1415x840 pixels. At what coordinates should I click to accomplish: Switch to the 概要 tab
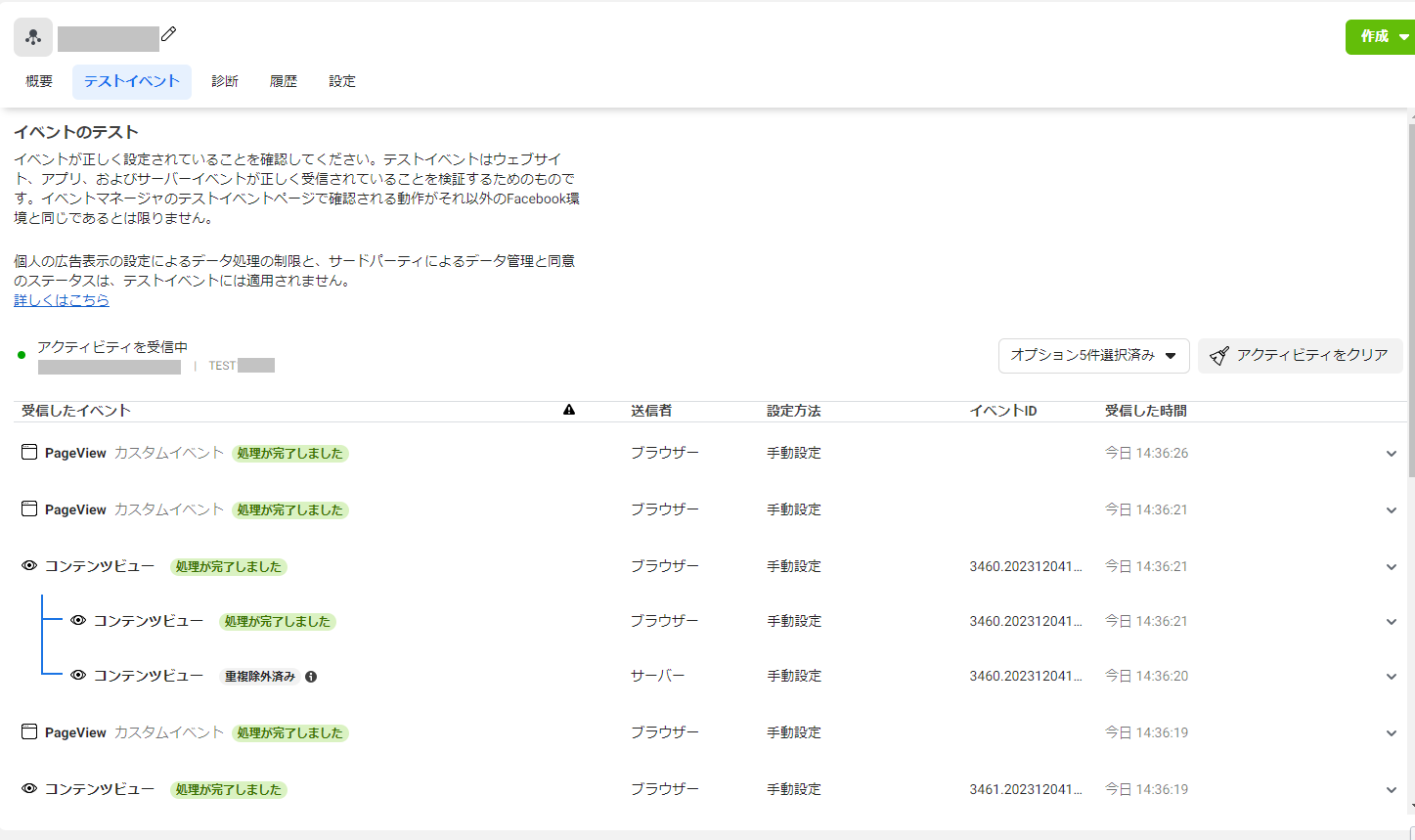(39, 81)
